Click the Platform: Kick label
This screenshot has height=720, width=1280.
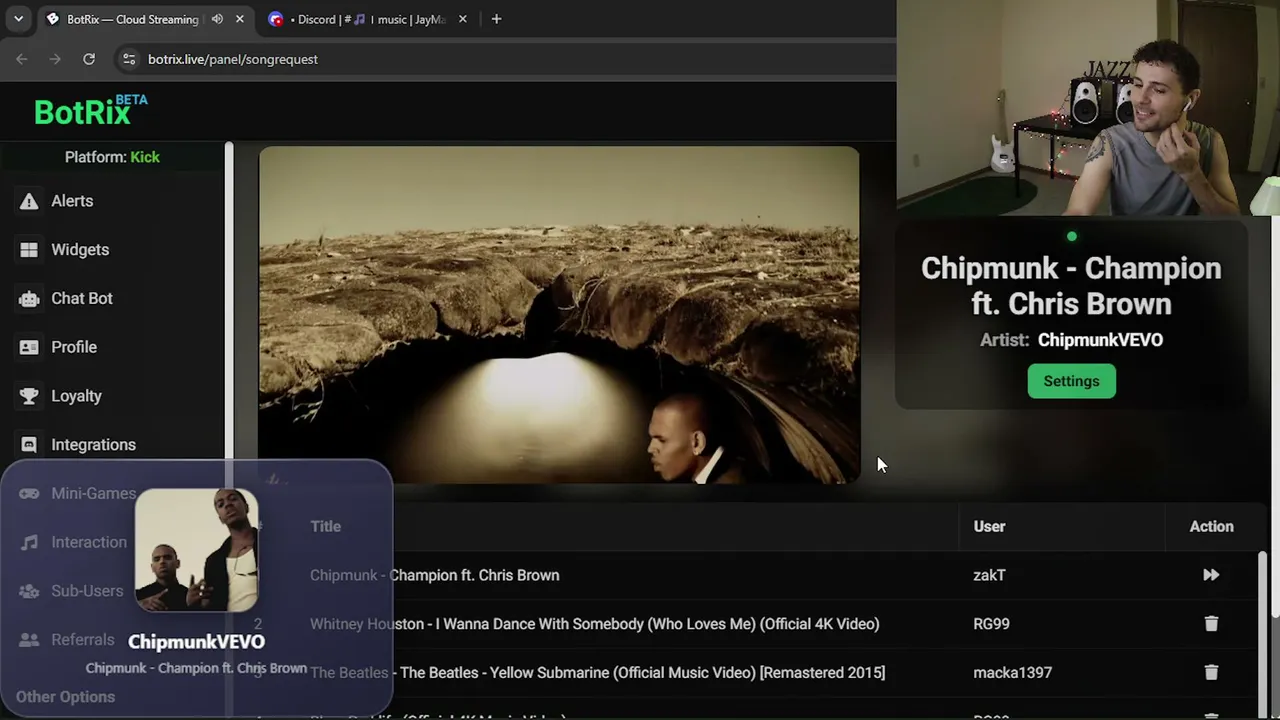pos(112,157)
